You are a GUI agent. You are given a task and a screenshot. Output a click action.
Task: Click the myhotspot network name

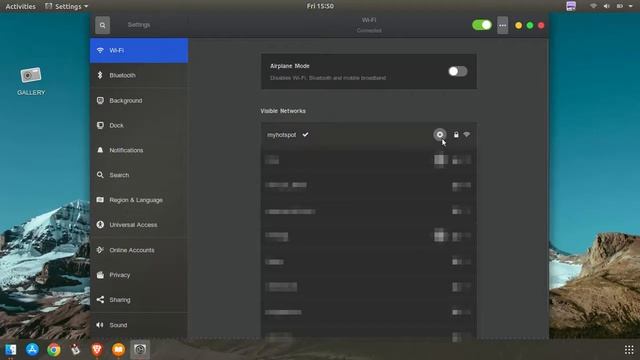(x=281, y=135)
